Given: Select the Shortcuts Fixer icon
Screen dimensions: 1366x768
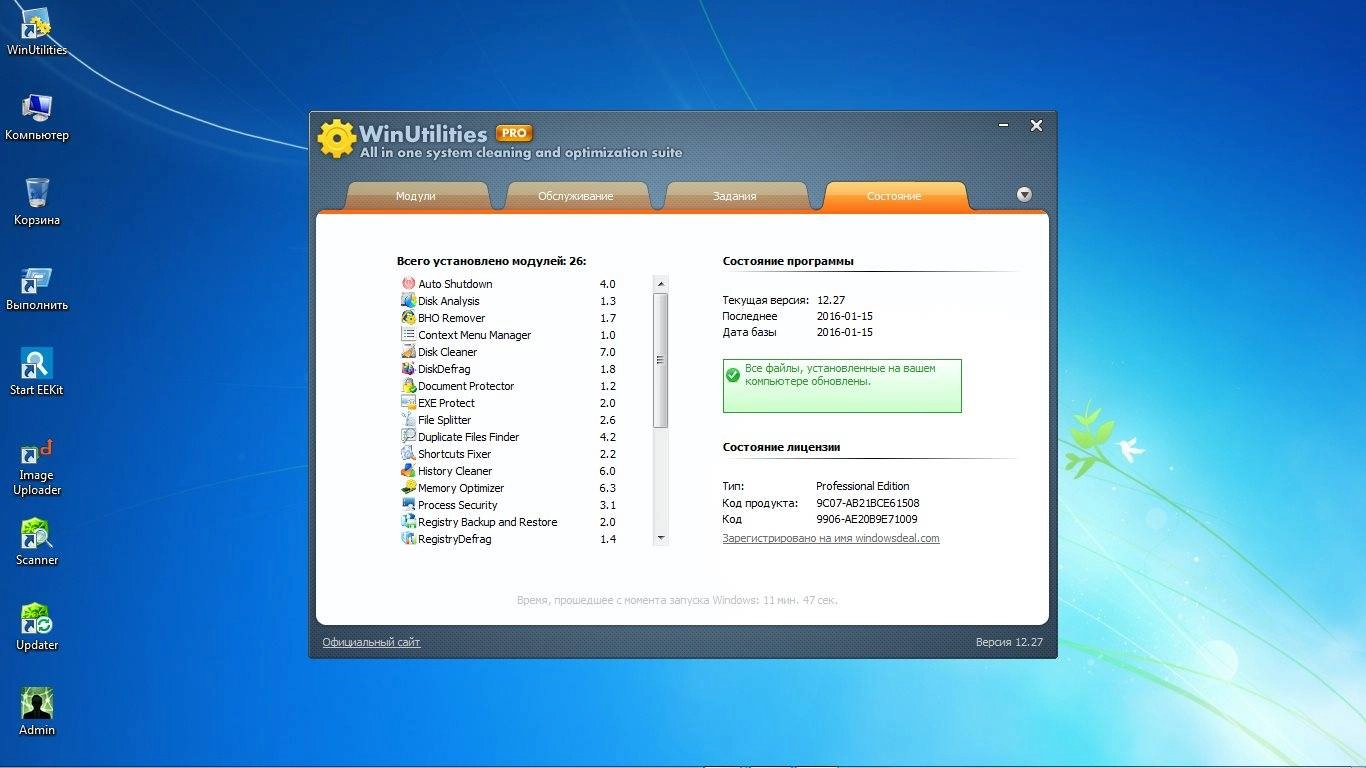Looking at the screenshot, I should (x=408, y=454).
